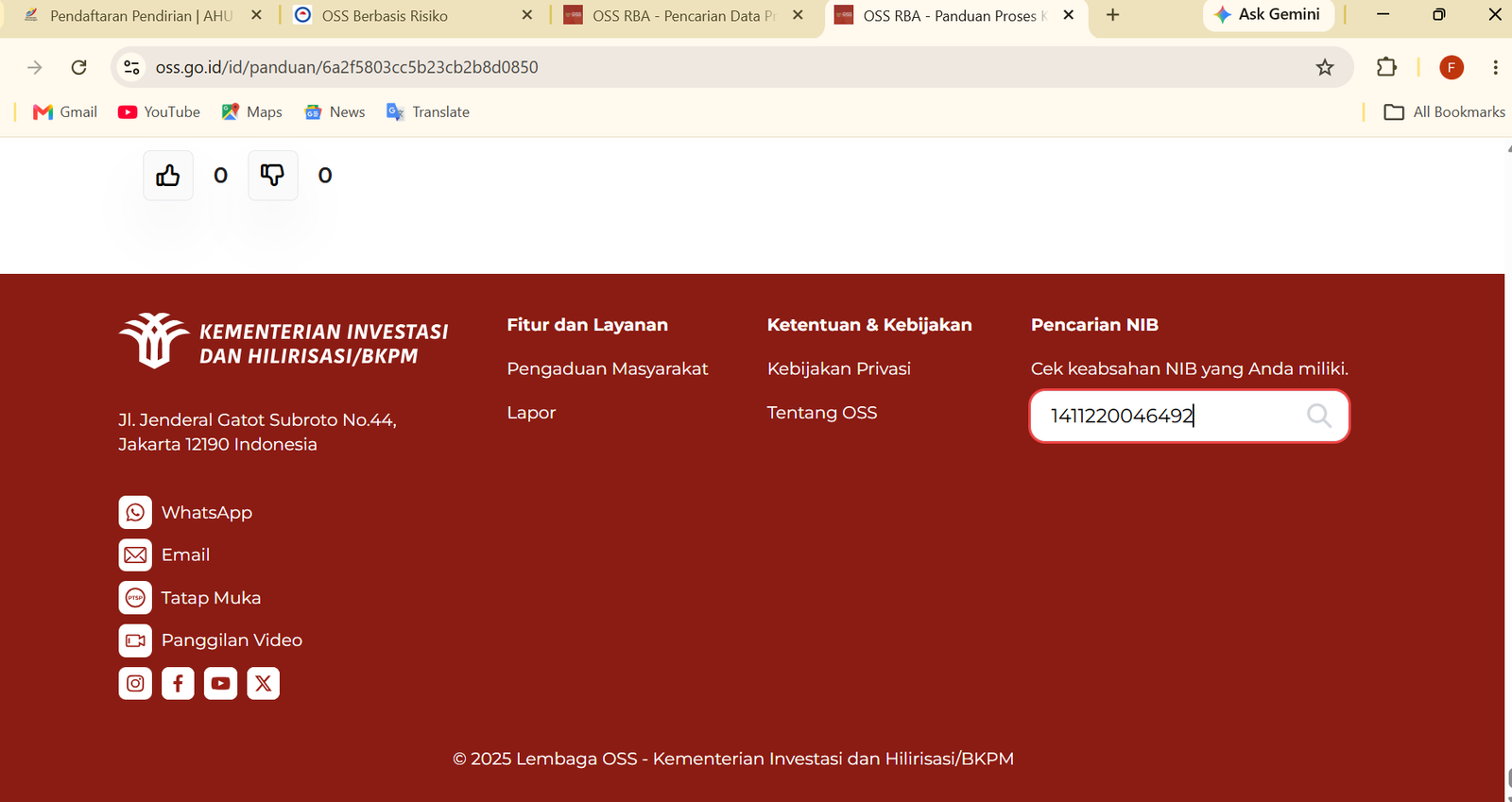Viewport: 1512px width, 802px height.
Task: Open the Instagram social icon
Action: pyautogui.click(x=135, y=683)
